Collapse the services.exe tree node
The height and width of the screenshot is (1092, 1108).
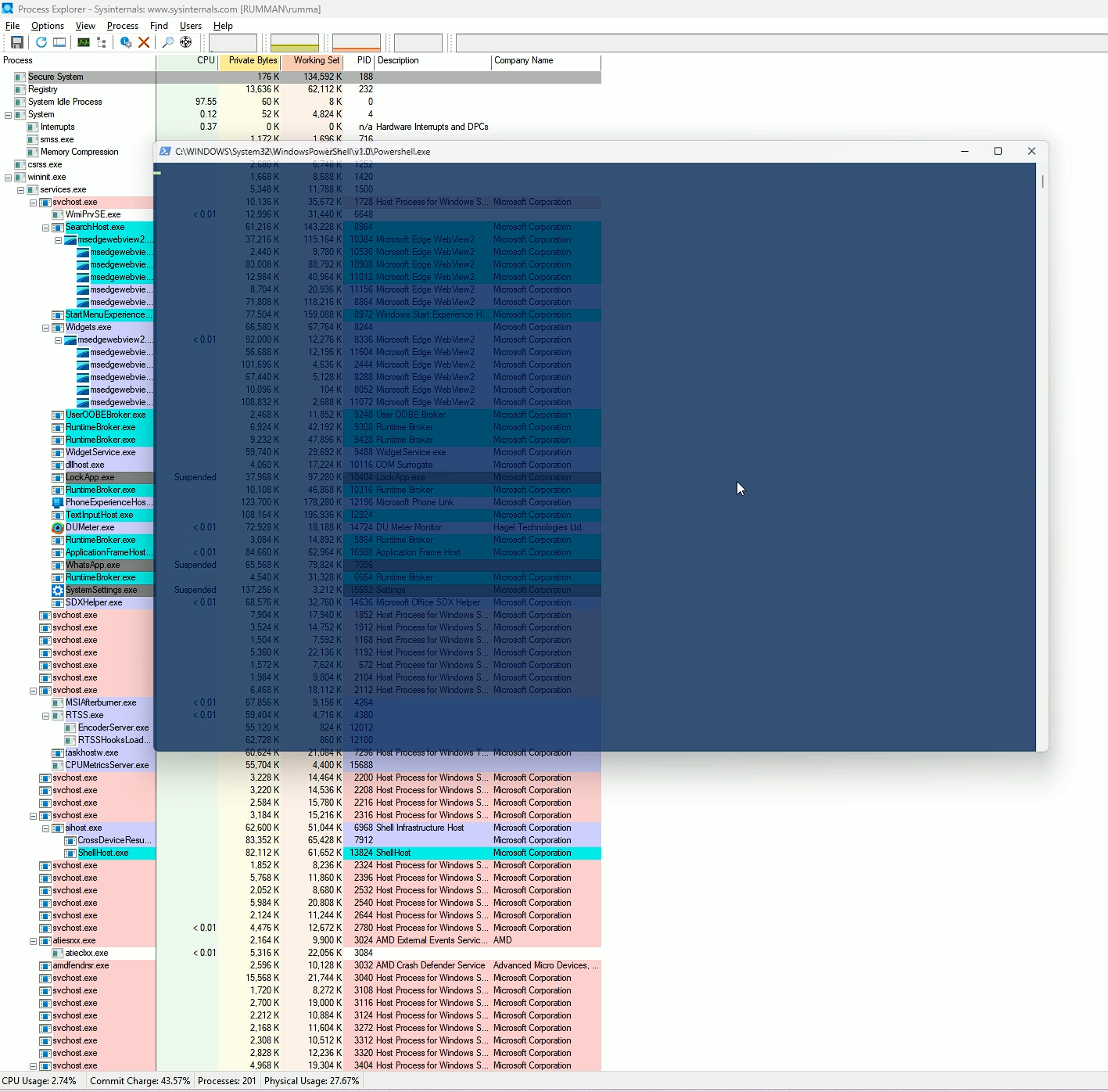pyautogui.click(x=20, y=189)
